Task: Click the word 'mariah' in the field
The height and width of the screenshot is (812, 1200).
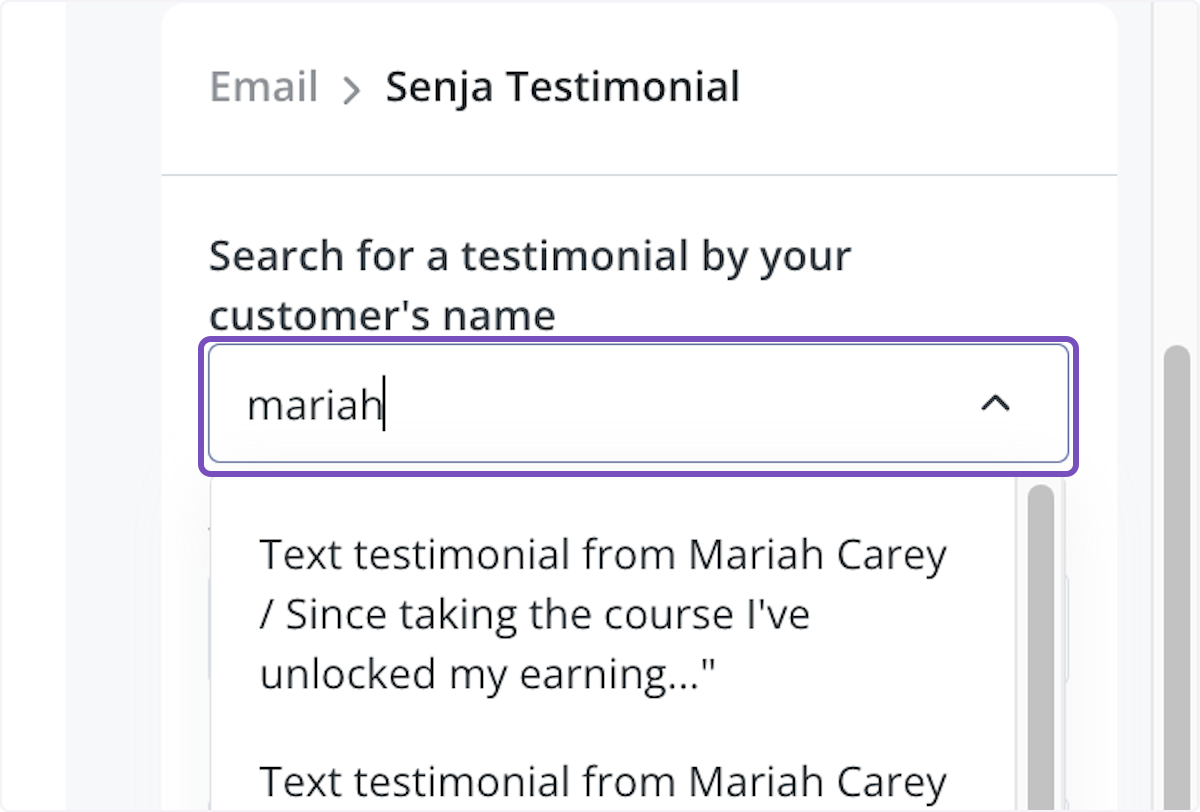Action: click(x=315, y=403)
